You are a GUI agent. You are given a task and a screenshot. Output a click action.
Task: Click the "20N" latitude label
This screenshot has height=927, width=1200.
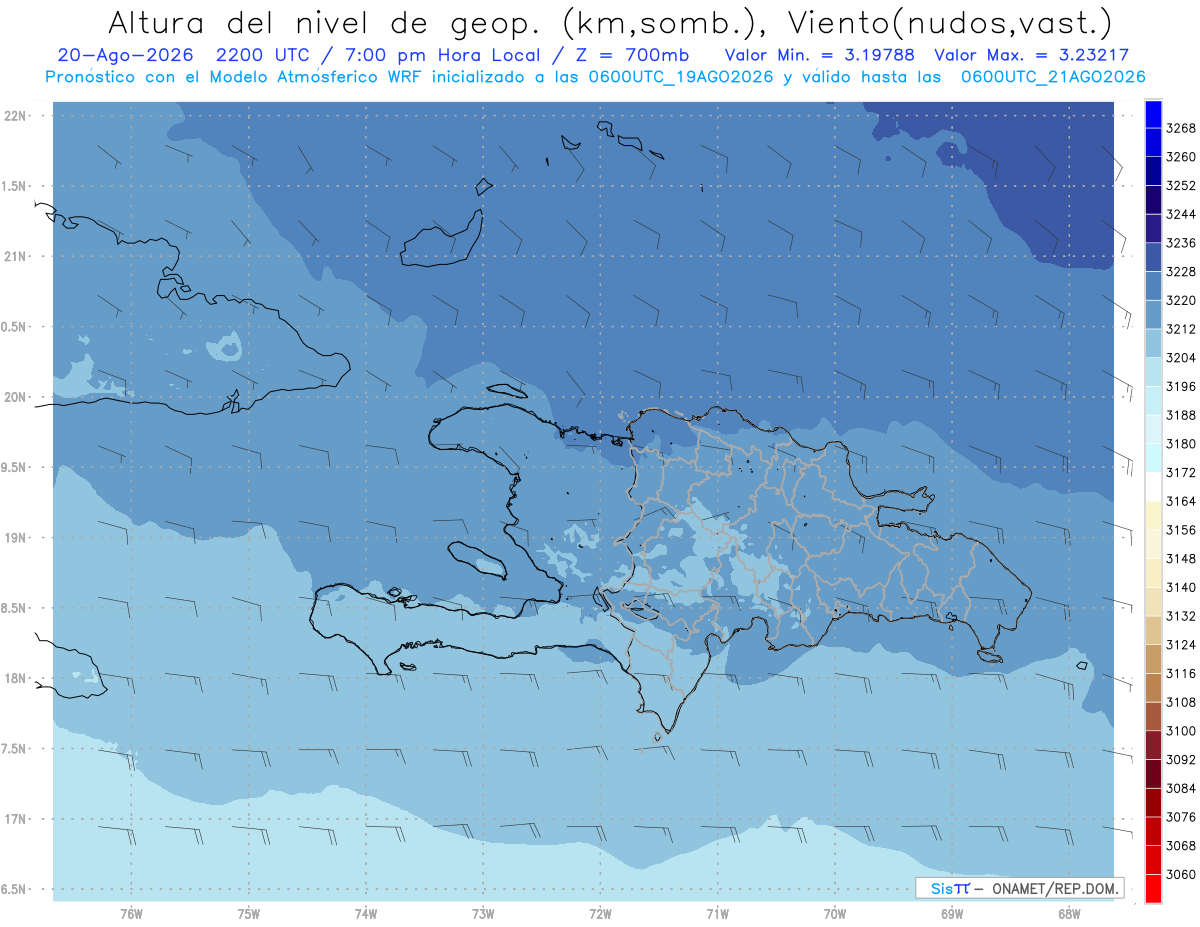pos(16,397)
